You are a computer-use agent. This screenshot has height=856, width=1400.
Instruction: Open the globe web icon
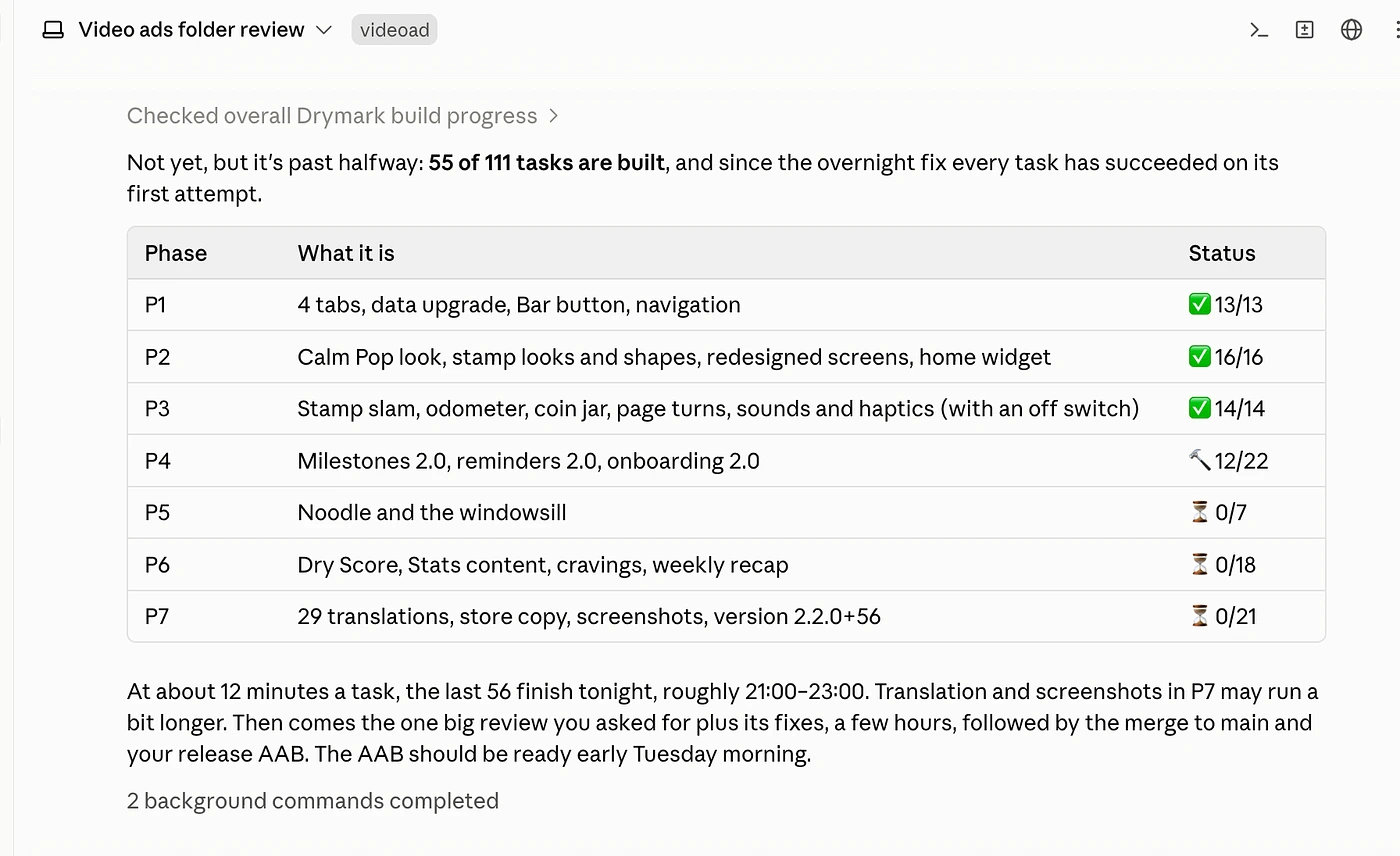(x=1351, y=30)
